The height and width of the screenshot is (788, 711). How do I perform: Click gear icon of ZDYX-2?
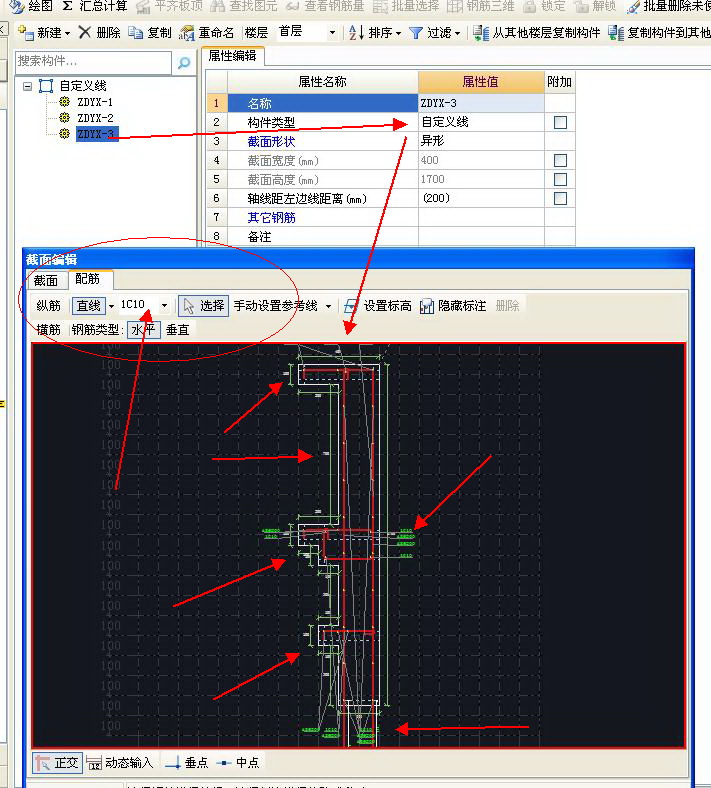click(x=64, y=118)
